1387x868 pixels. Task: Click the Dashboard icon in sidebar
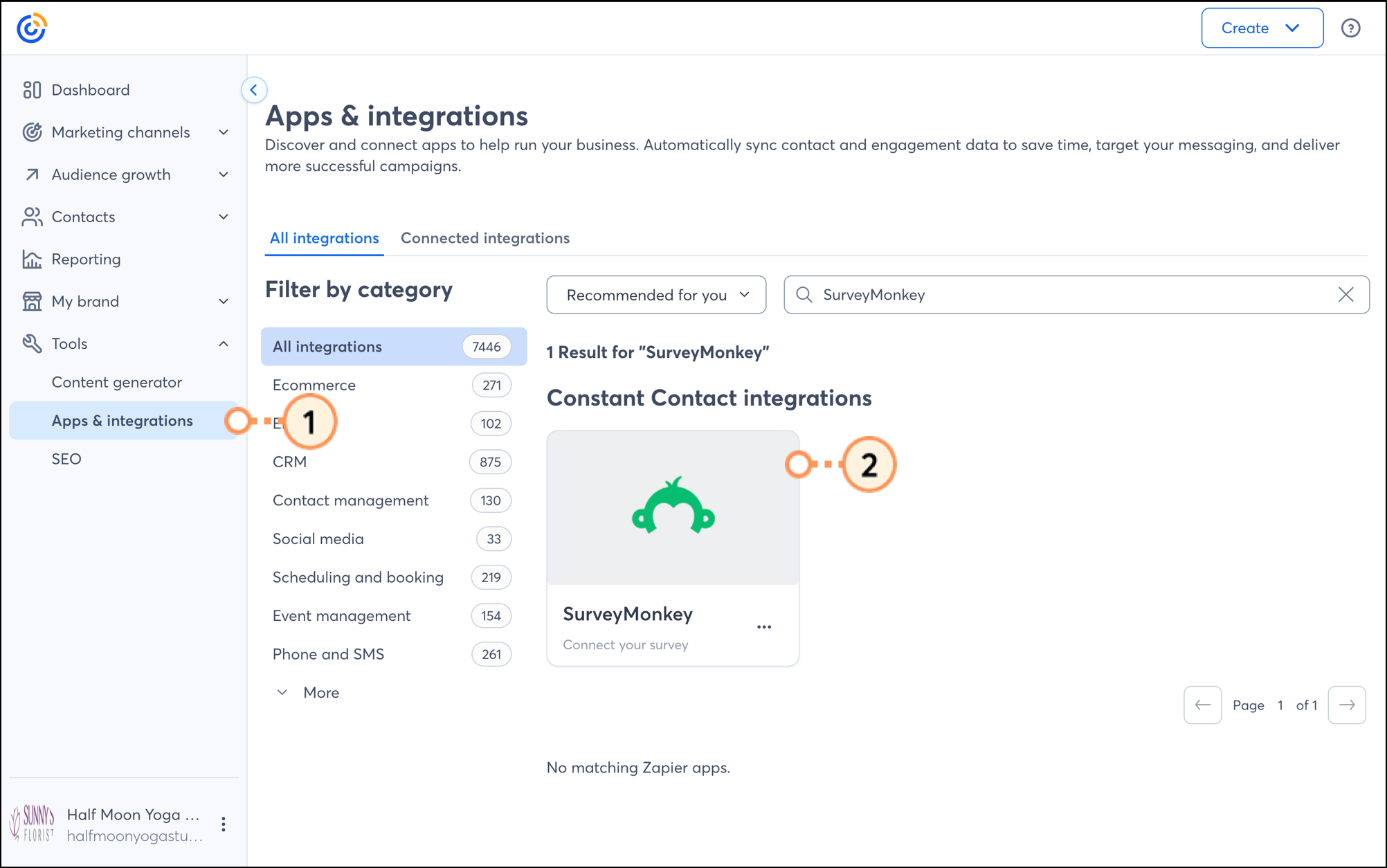[32, 90]
